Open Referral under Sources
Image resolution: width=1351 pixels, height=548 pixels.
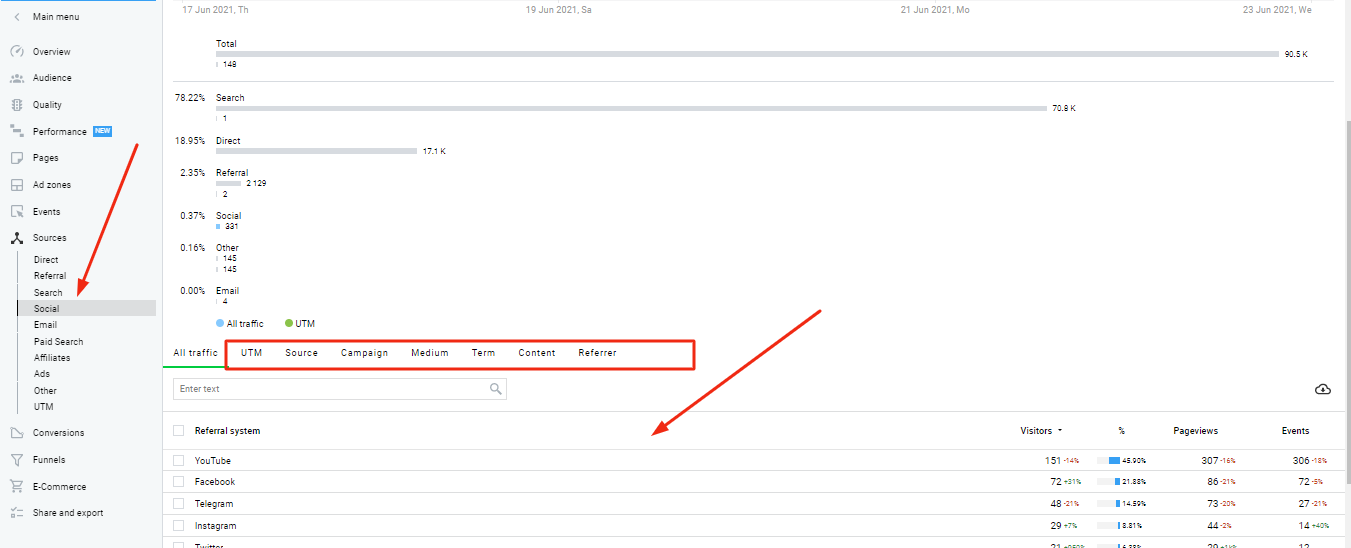pyautogui.click(x=50, y=276)
